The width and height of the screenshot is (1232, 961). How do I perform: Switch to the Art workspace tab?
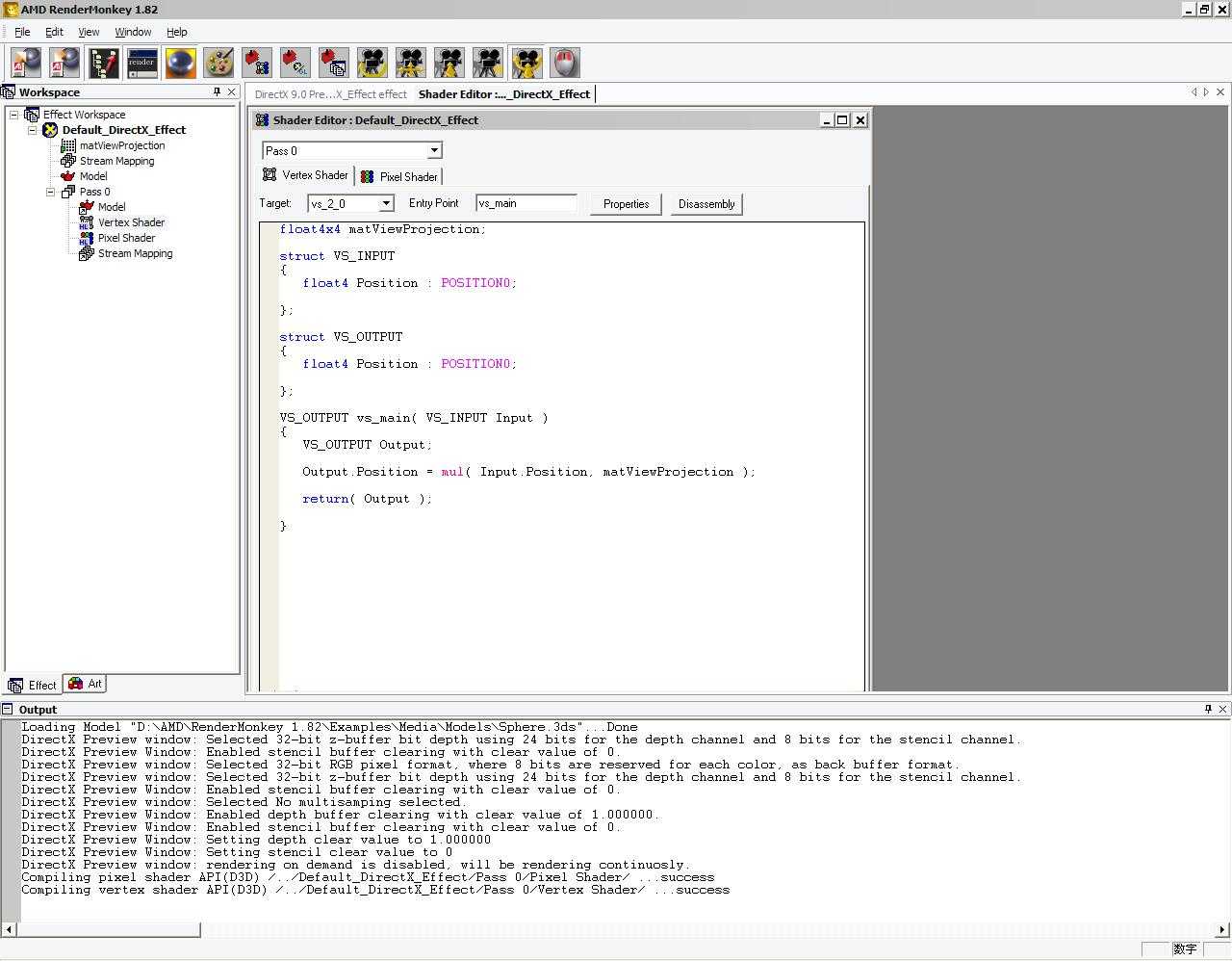coord(85,684)
